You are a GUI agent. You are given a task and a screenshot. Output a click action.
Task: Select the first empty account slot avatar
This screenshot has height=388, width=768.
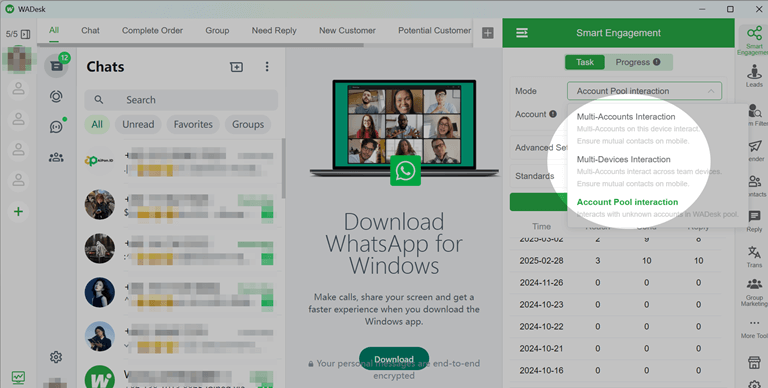[x=19, y=89]
